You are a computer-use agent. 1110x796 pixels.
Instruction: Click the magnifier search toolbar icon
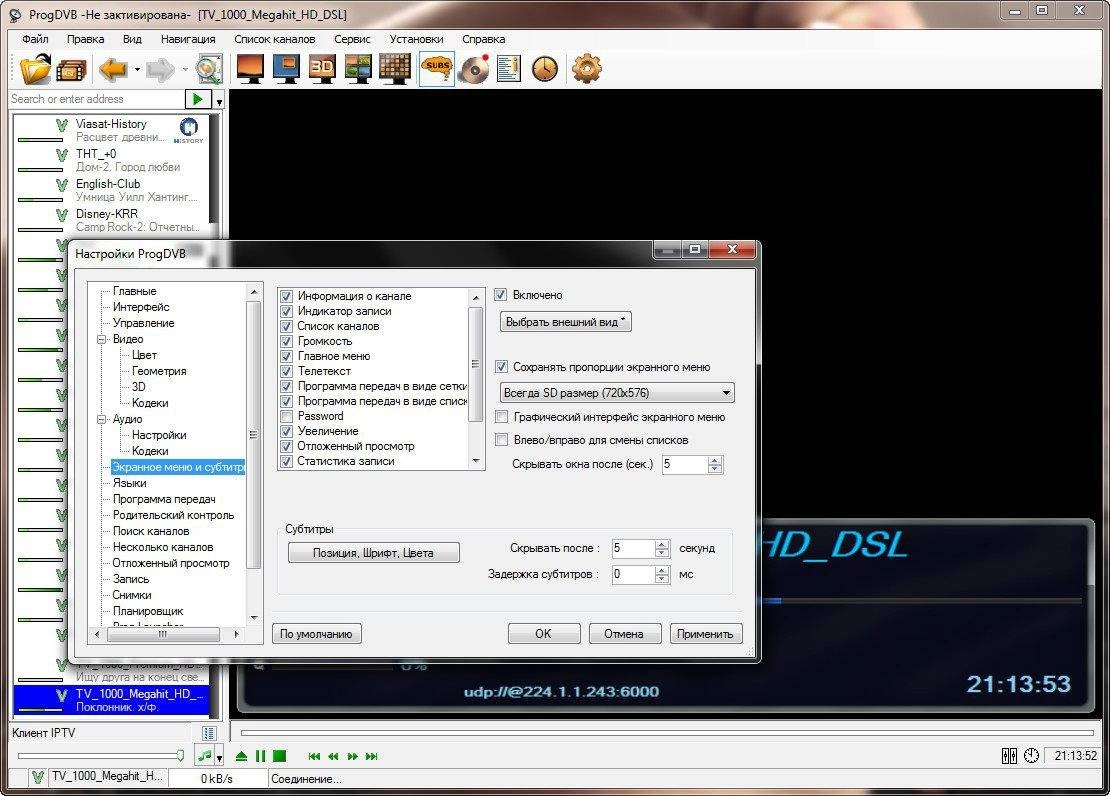point(209,69)
